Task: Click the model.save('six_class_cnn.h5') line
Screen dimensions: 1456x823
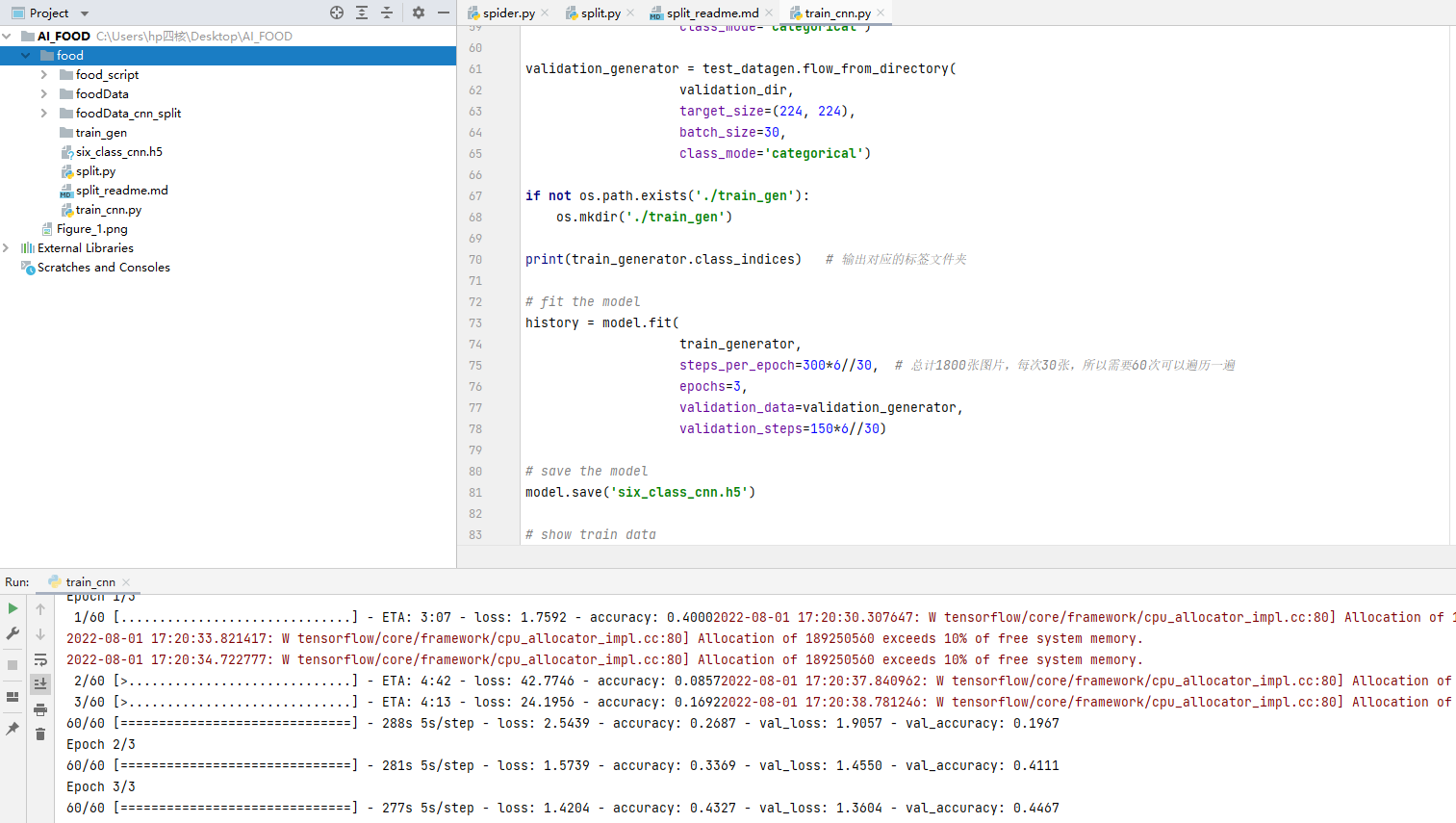Action: [641, 492]
